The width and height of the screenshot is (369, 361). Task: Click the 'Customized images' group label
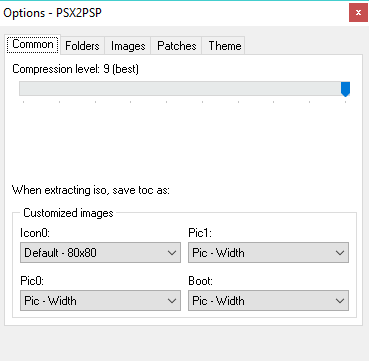click(x=68, y=213)
